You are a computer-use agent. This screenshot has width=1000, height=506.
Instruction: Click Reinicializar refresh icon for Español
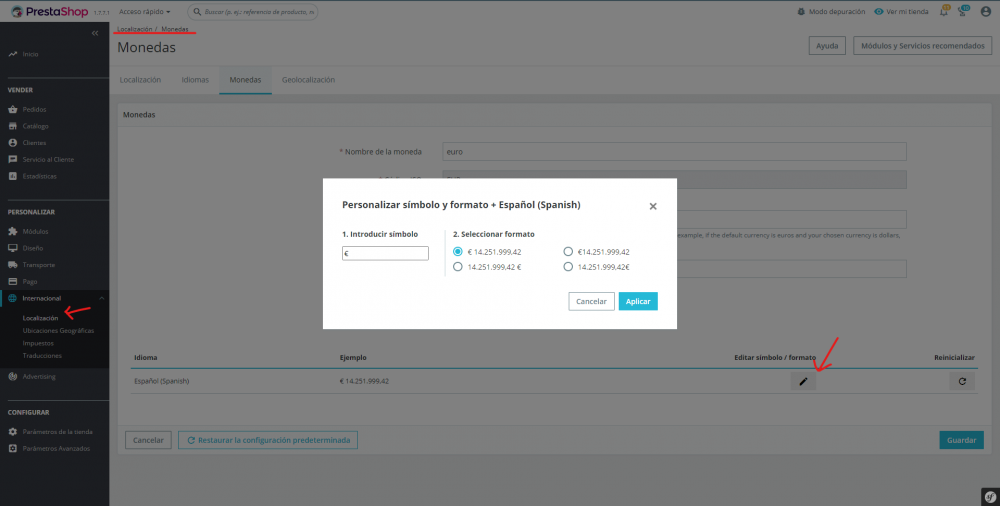[962, 382]
